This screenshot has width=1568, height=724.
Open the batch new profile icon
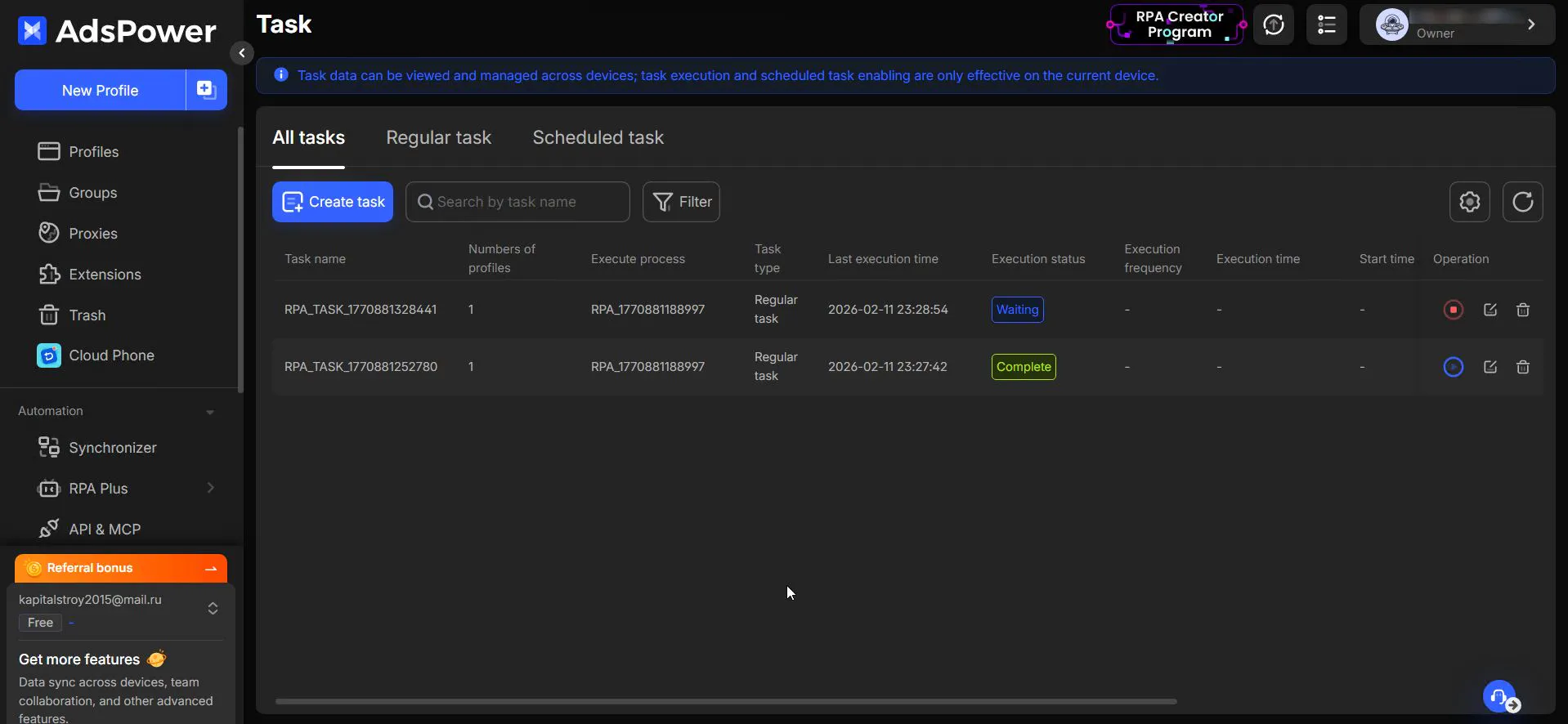tap(206, 90)
